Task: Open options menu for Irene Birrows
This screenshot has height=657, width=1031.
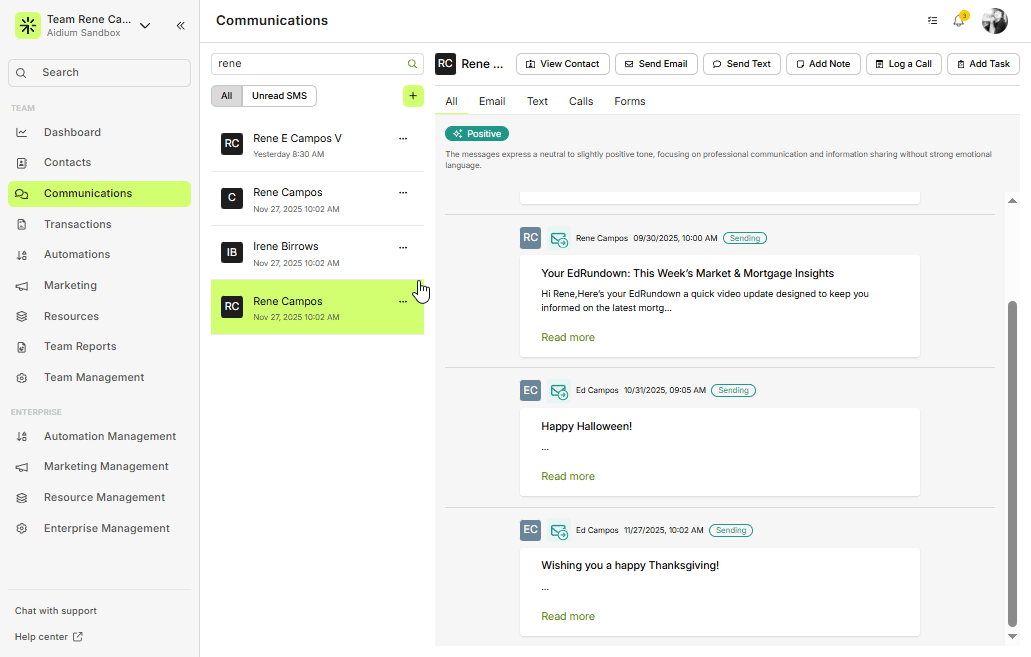Action: 403,247
